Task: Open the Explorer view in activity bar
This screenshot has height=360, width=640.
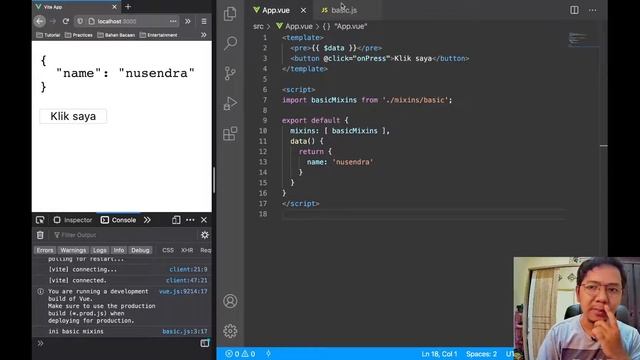Action: pyautogui.click(x=230, y=14)
